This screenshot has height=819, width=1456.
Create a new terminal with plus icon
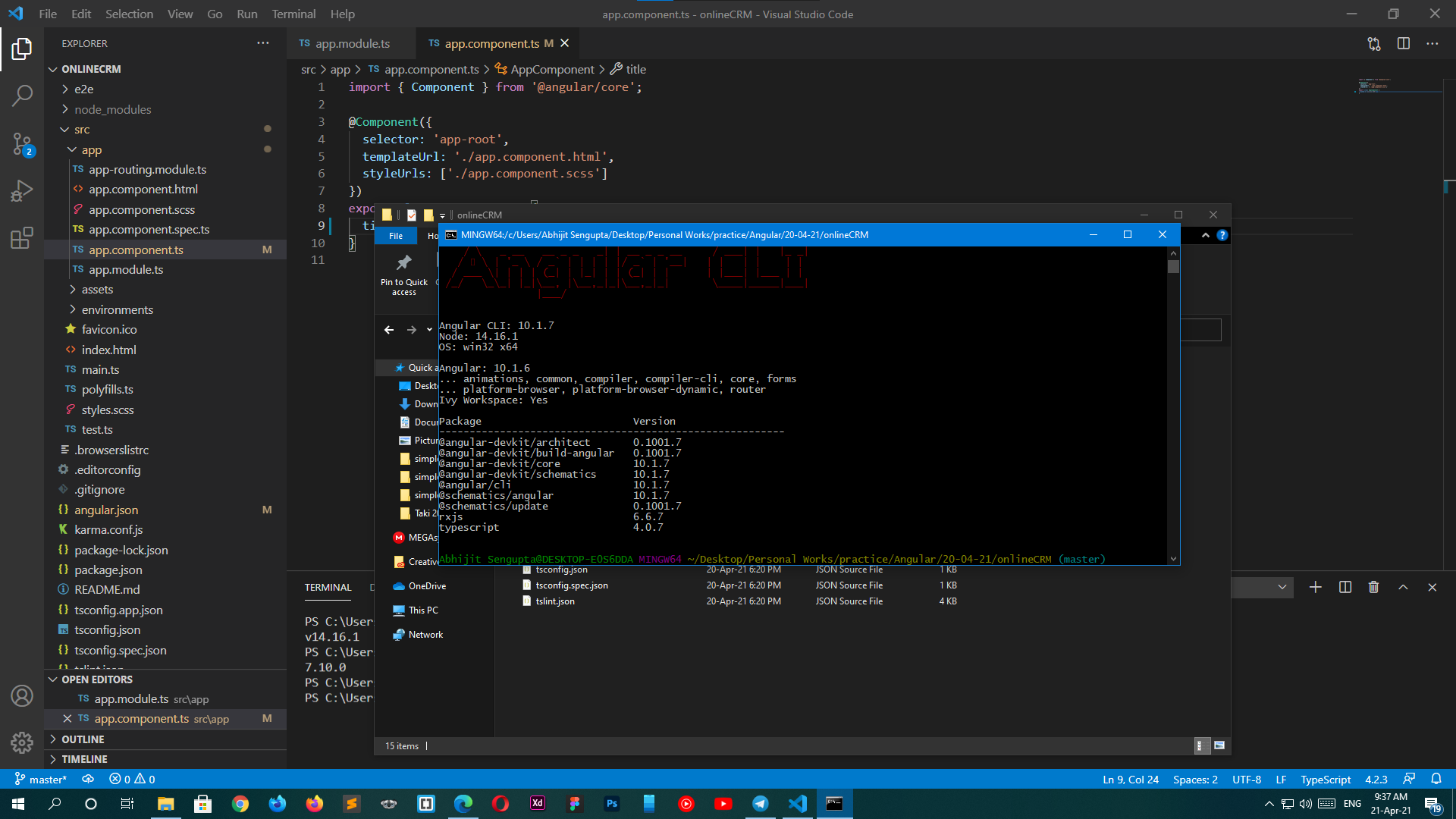(1316, 587)
